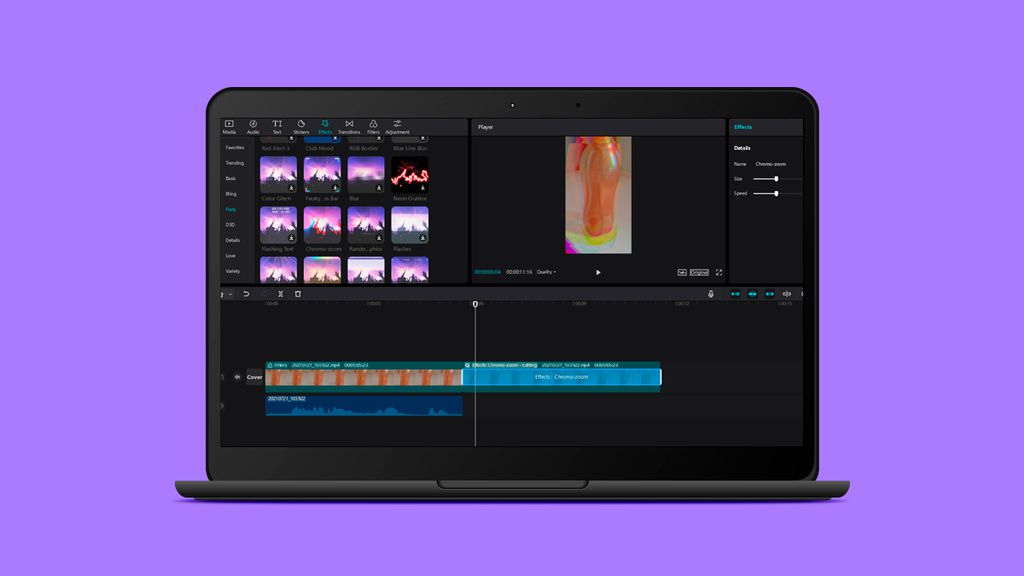1024x576 pixels.
Task: Play the video preview
Action: coord(598,272)
